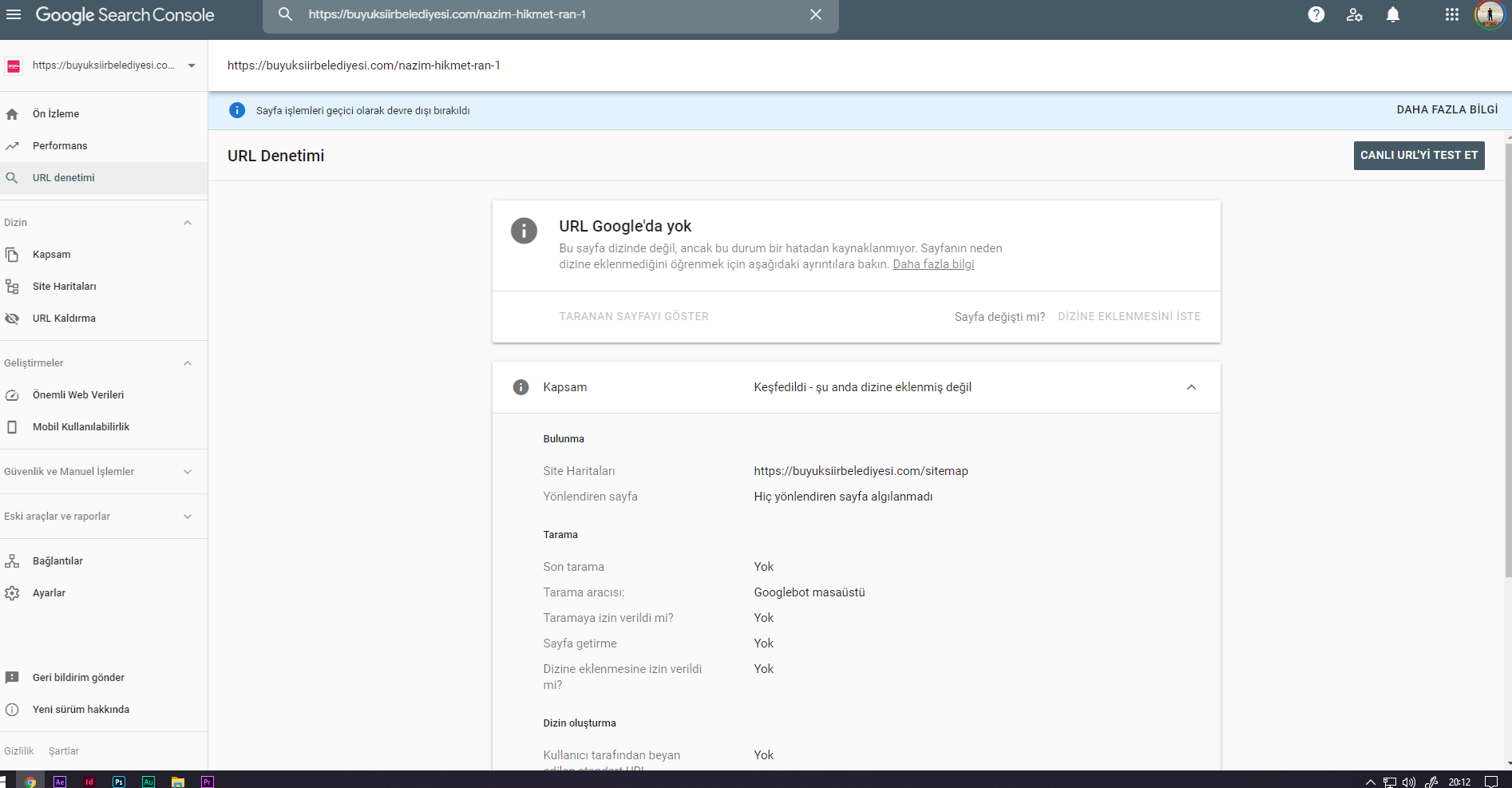Click the property favicon in selector
Image resolution: width=1512 pixels, height=788 pixels.
(14, 66)
